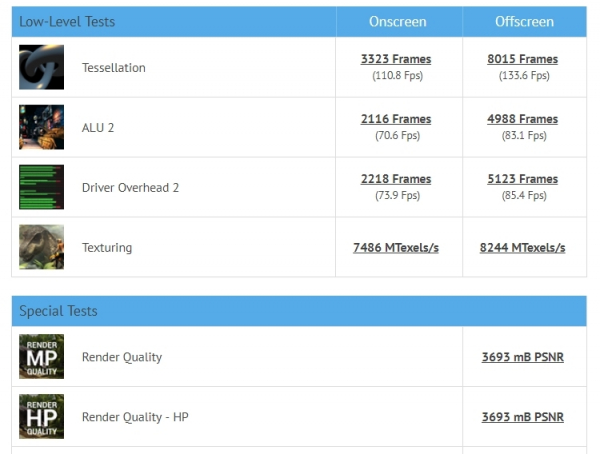Select the Driver Overhead 2 offscreen 5123 Frames link
This screenshot has width=600, height=454.
pos(524,179)
